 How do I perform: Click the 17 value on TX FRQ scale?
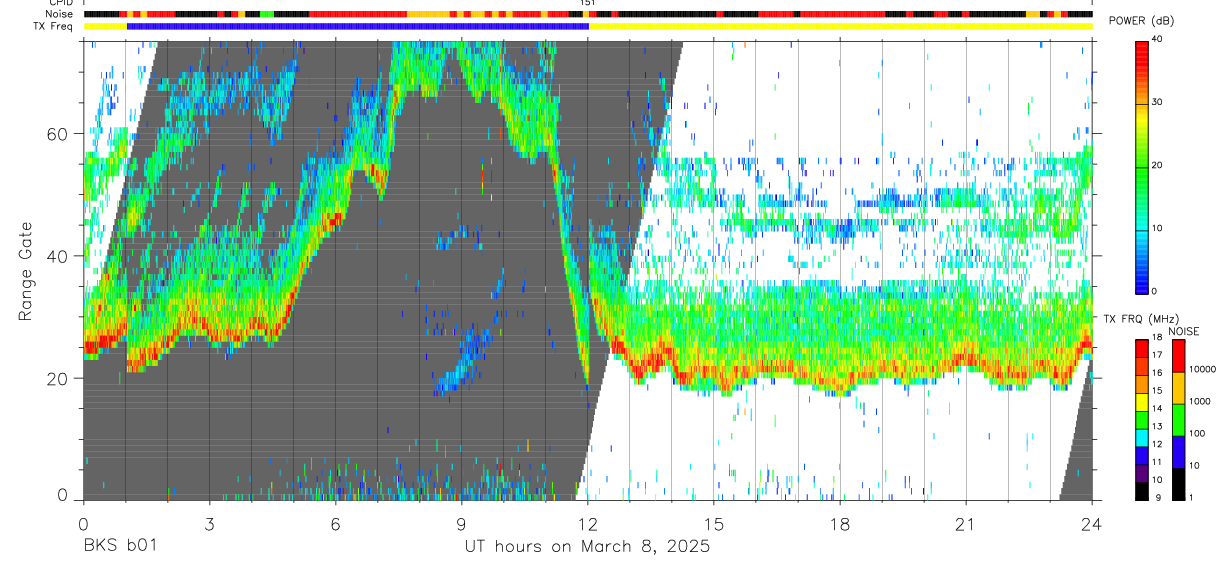click(x=1158, y=355)
